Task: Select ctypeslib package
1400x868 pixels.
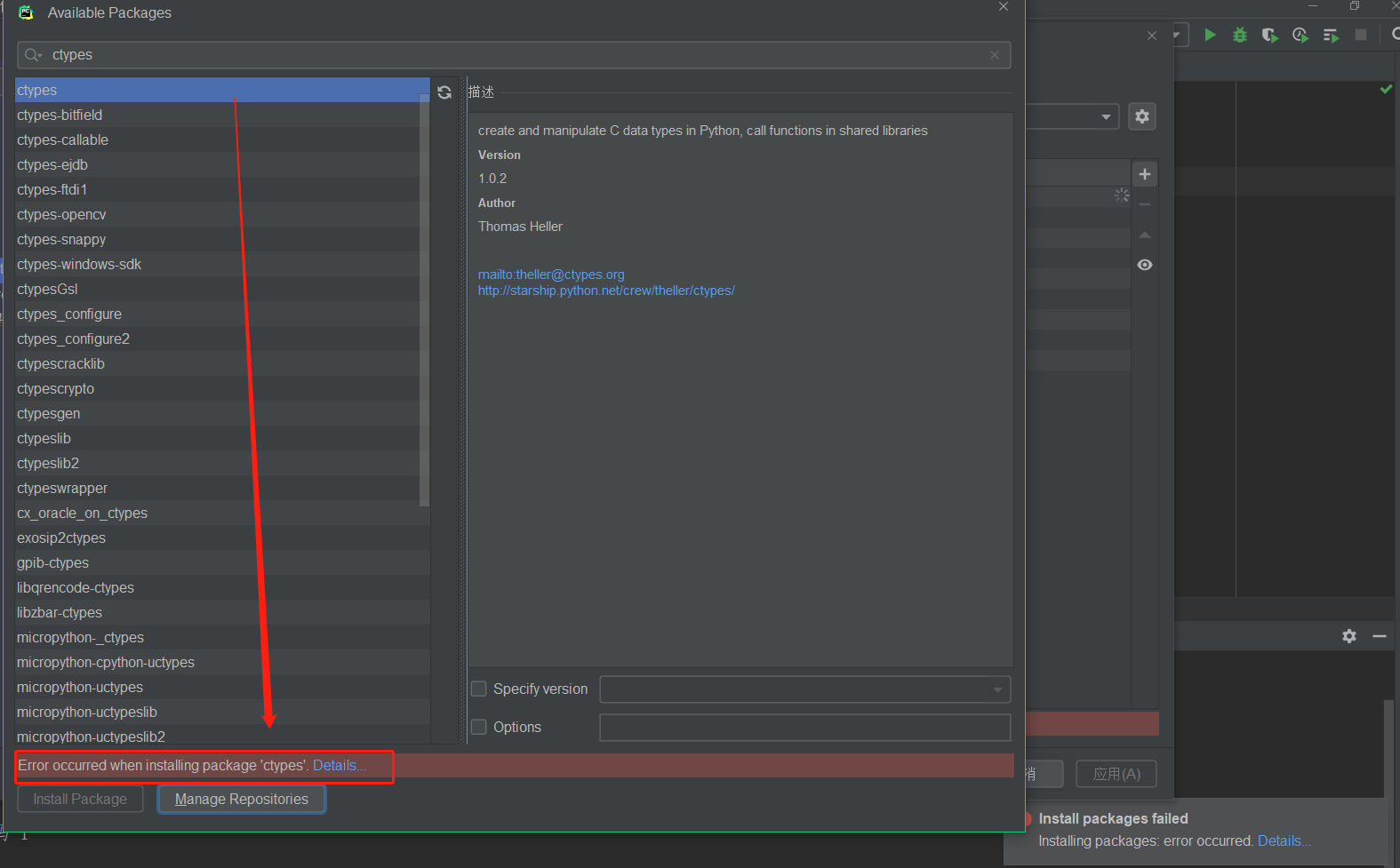Action: coord(222,438)
